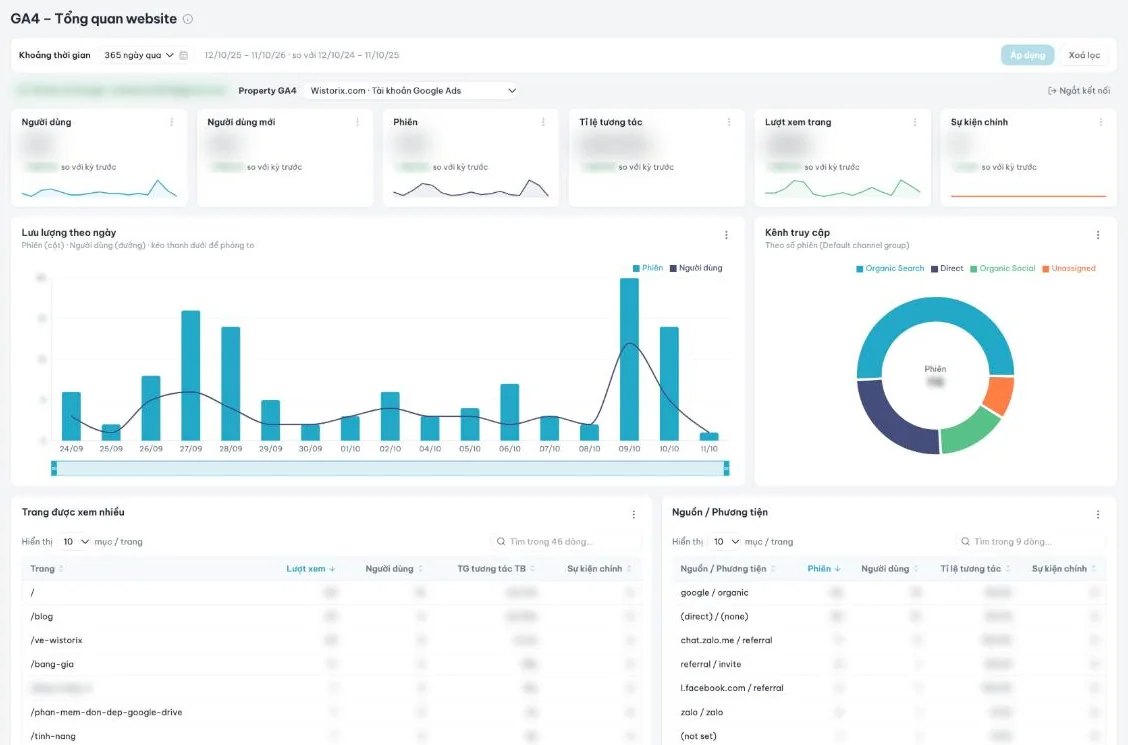Viewport: 1128px width, 745px height.
Task: Open the Trang được xem nhiều table options
Action: [633, 514]
